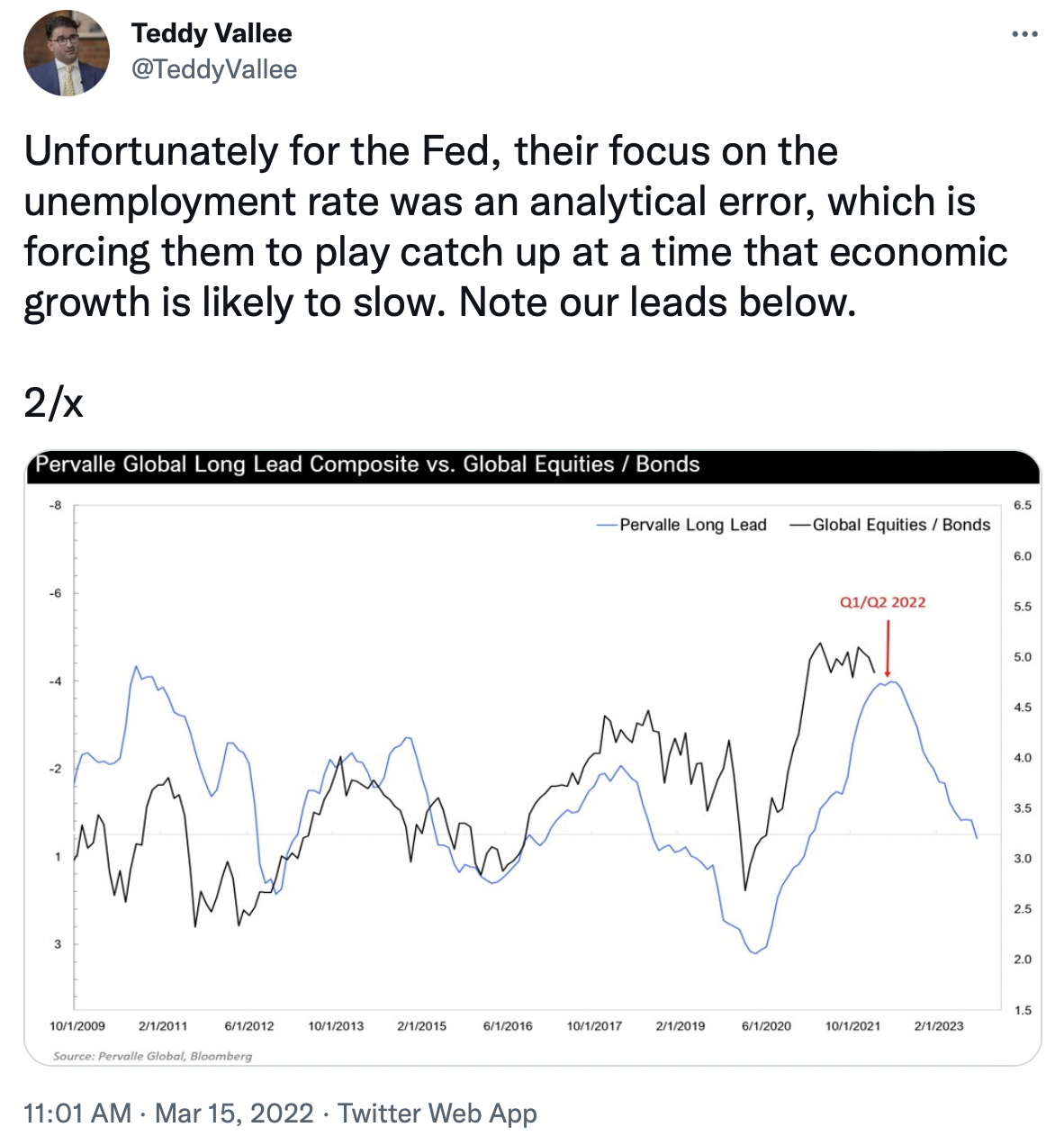Click the black Global Equities / Bonds legend line
The image size is (1064, 1136).
800,525
